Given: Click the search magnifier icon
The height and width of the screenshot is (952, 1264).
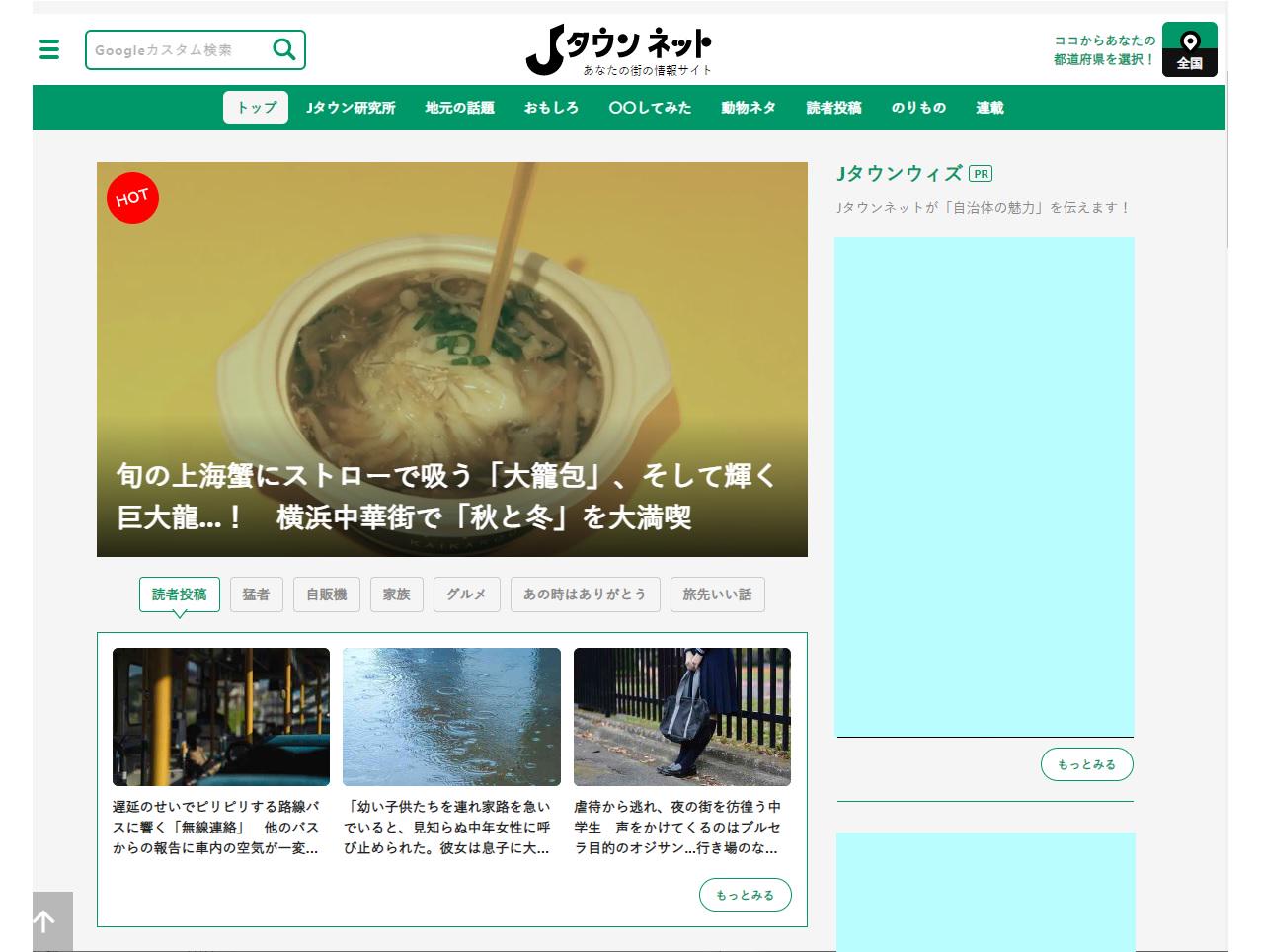Looking at the screenshot, I should [x=284, y=49].
